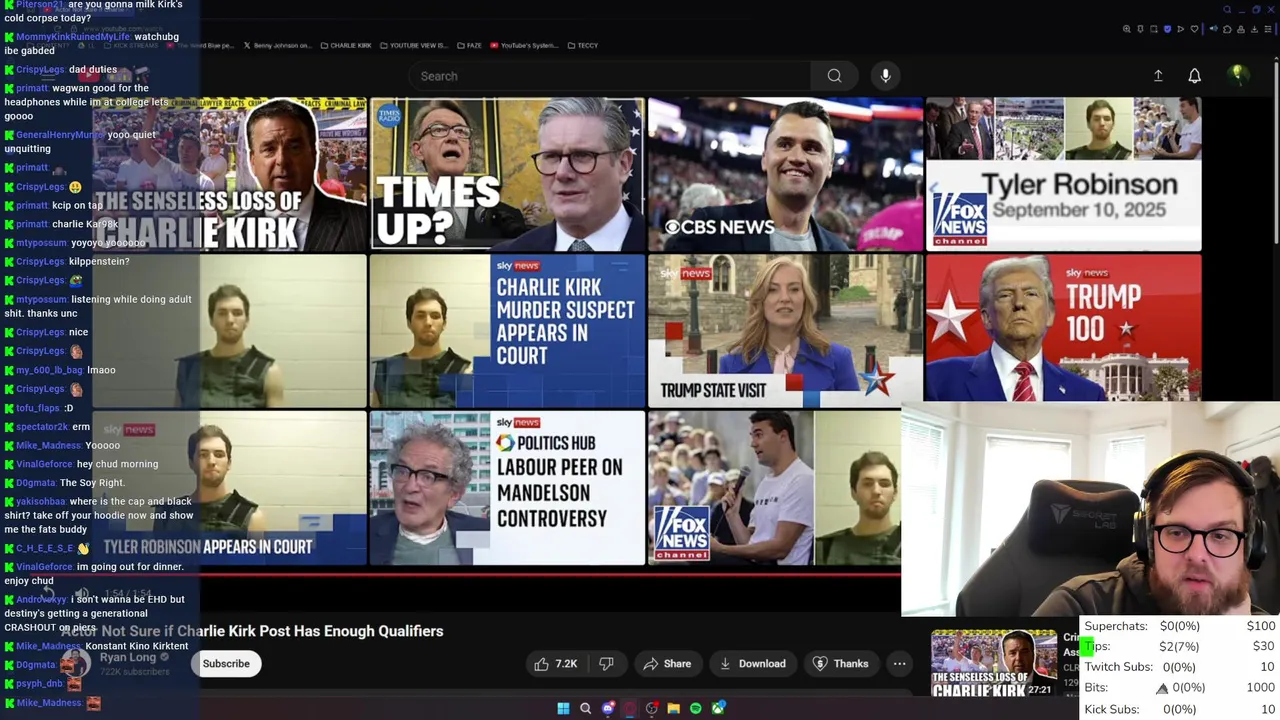
Task: Click in the YouTube Search field
Action: tap(610, 76)
